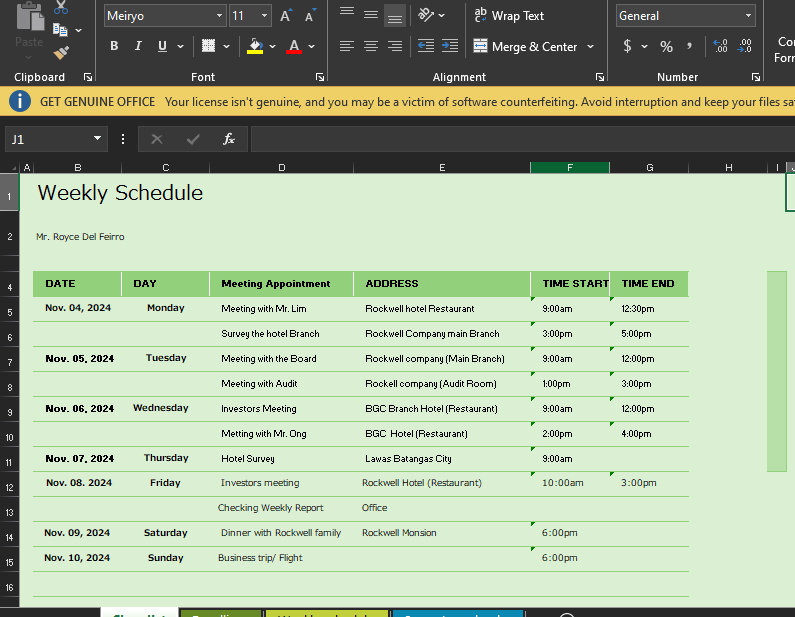Open Fill Color dropdown arrow
The width and height of the screenshot is (795, 617).
coord(273,47)
